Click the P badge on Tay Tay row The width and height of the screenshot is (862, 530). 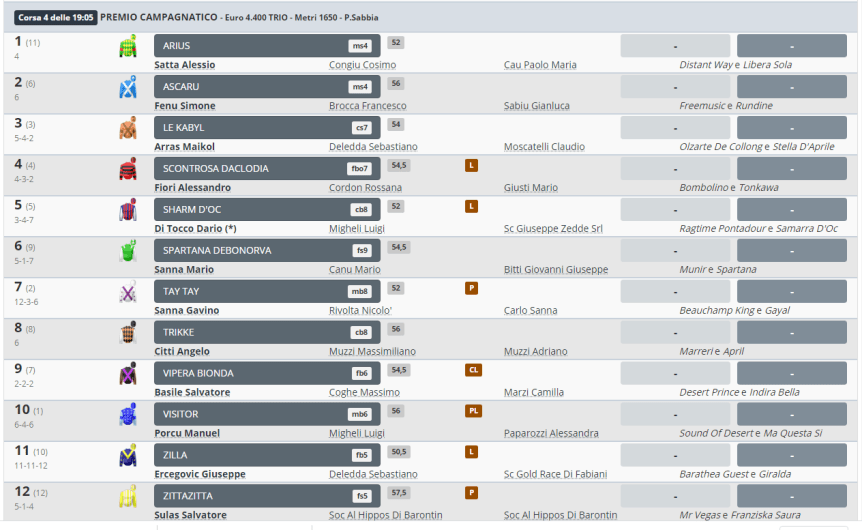[472, 288]
